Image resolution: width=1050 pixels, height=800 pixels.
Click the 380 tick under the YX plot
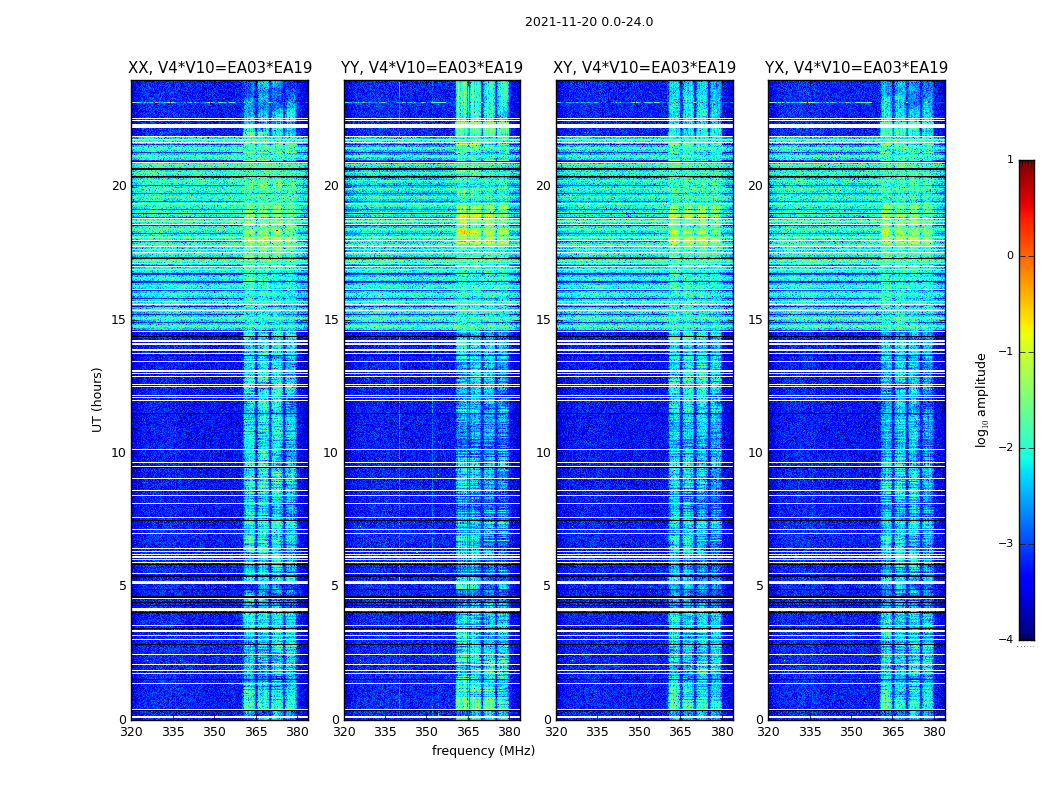[x=933, y=732]
